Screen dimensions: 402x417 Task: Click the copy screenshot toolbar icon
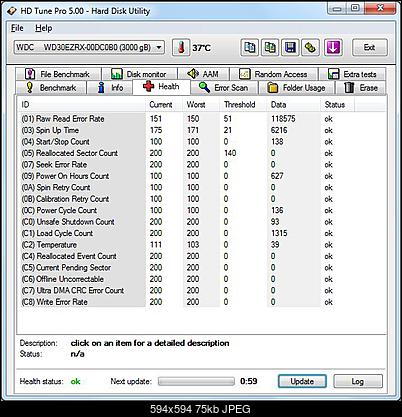pyautogui.click(x=270, y=47)
